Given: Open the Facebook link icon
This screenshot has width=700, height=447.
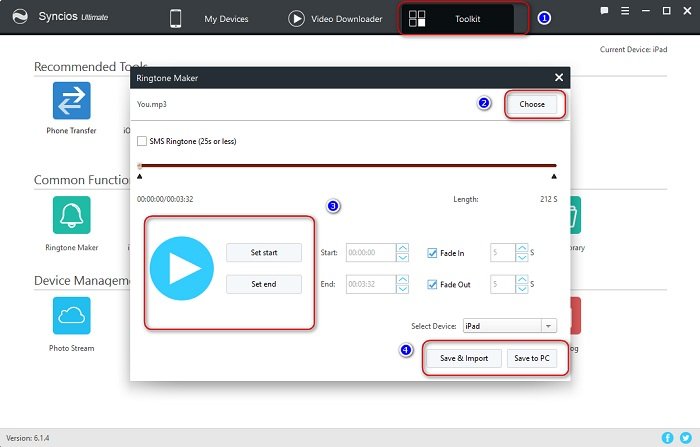Looking at the screenshot, I should (x=667, y=438).
